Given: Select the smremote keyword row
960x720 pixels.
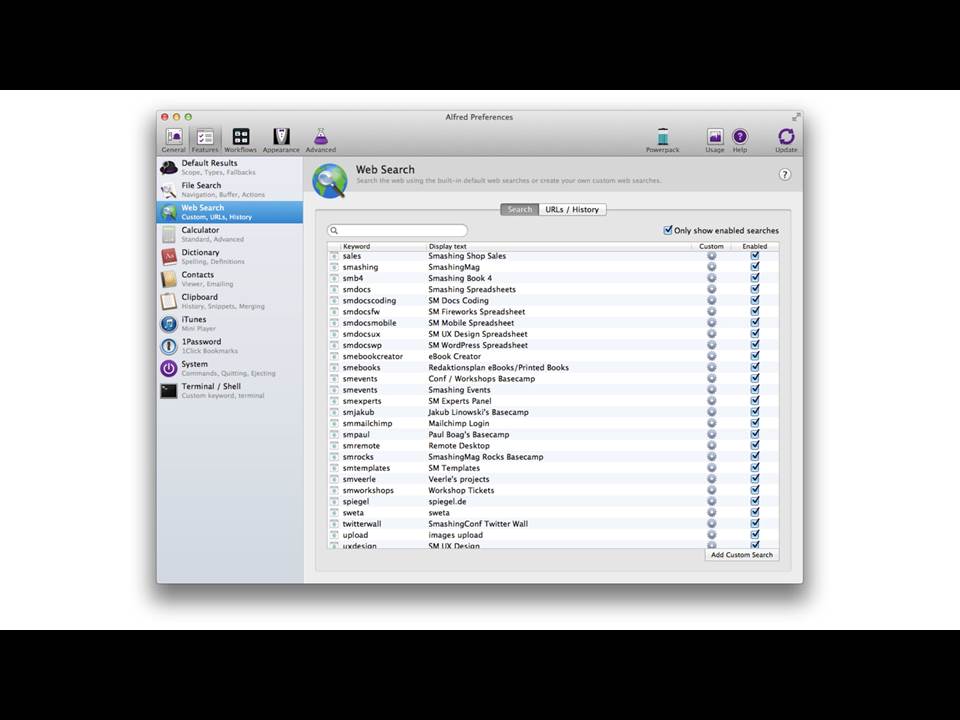Looking at the screenshot, I should [553, 445].
